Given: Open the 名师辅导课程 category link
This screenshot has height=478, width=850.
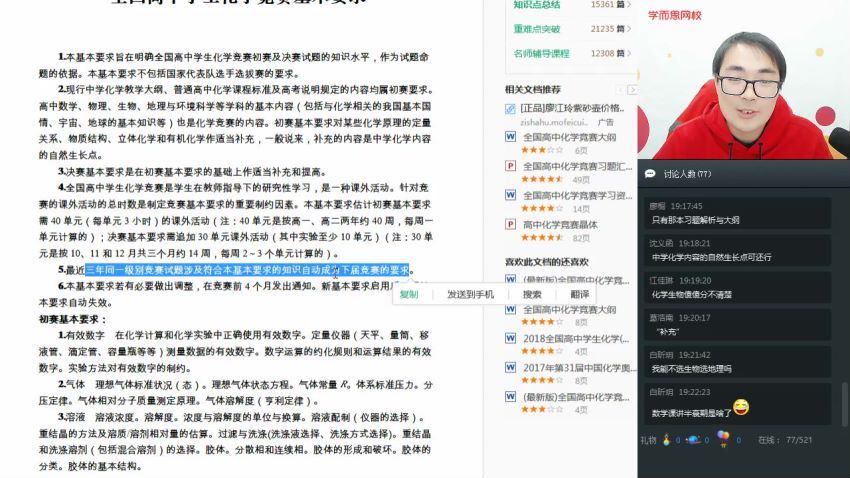Looking at the screenshot, I should pyautogui.click(x=542, y=53).
